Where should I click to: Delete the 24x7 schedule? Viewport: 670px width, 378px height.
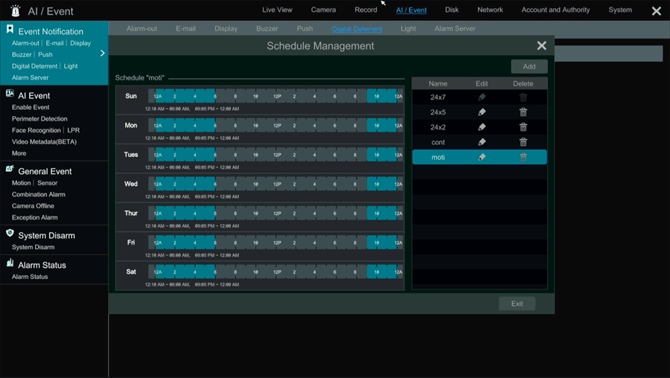point(523,97)
